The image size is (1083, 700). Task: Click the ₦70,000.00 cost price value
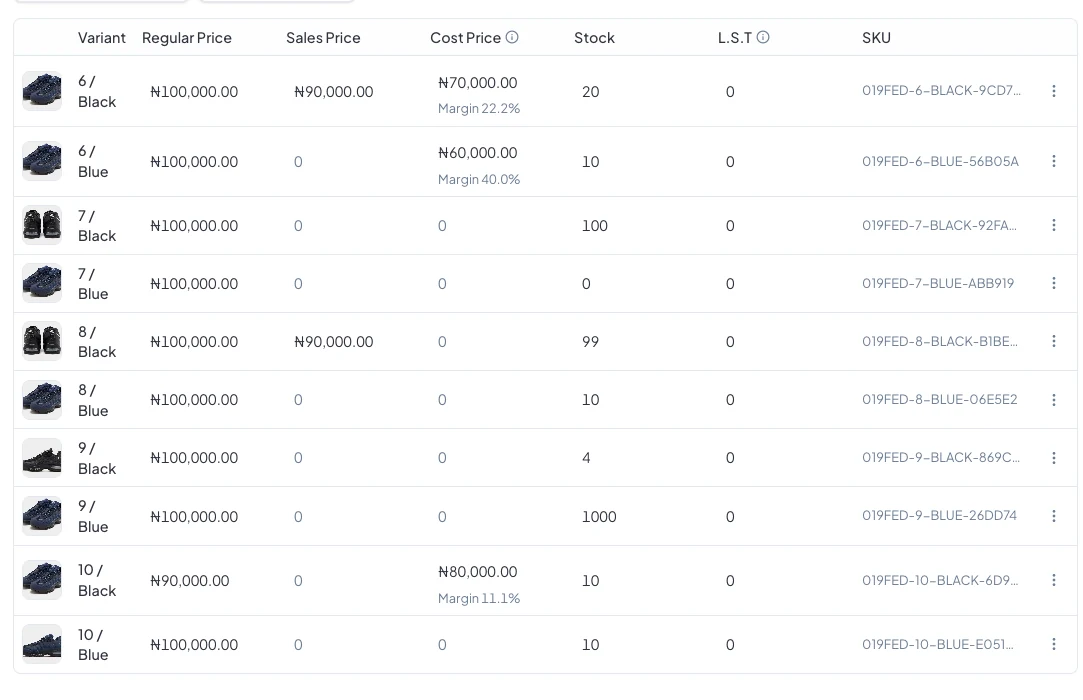[x=477, y=83]
